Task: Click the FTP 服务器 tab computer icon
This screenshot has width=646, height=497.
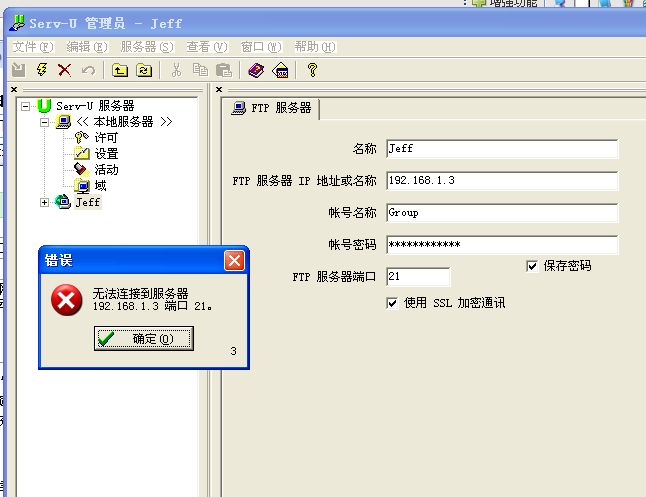Action: pos(239,108)
